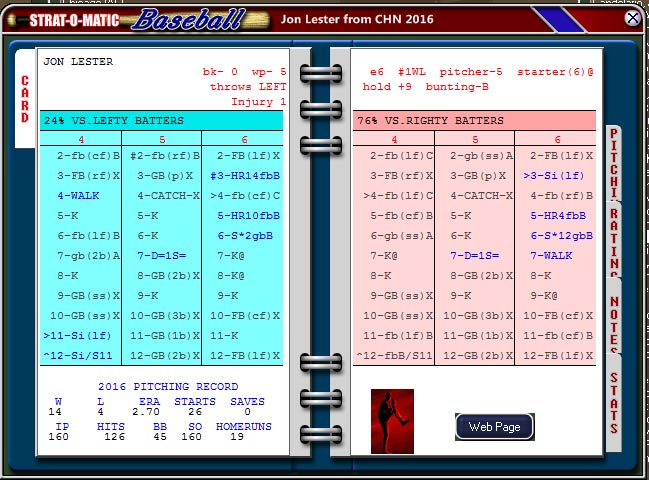The height and width of the screenshot is (480, 649).
Task: Click '7-WALK' in righty column 6
Action: click(552, 256)
